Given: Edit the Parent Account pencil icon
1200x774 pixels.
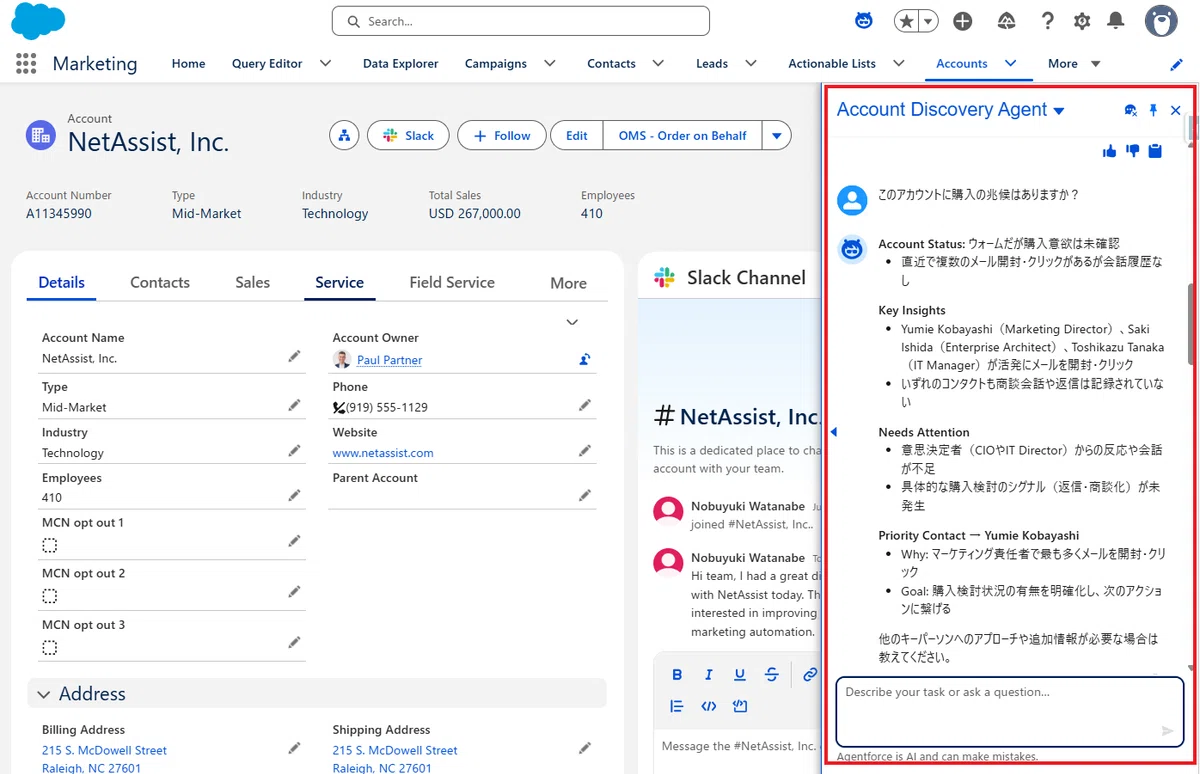Looking at the screenshot, I should (585, 495).
